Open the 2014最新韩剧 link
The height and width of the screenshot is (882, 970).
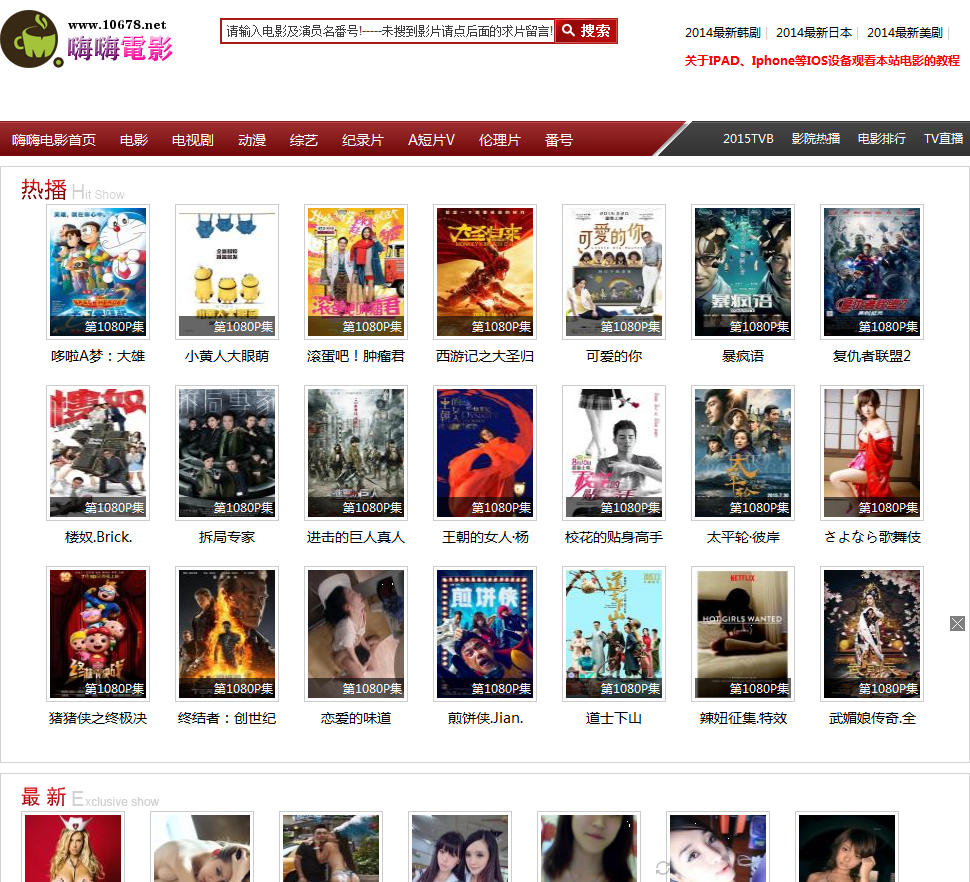(x=723, y=33)
